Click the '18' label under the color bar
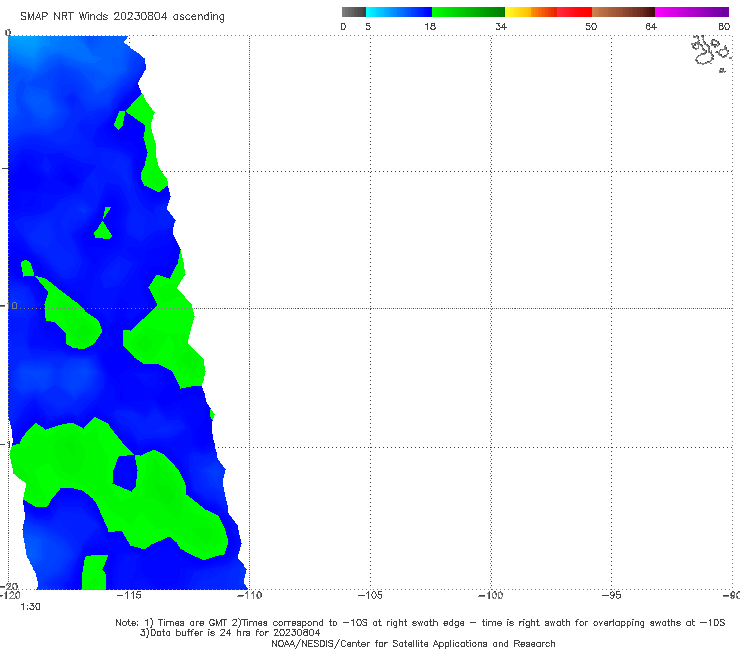The width and height of the screenshot is (740, 650). (x=430, y=27)
